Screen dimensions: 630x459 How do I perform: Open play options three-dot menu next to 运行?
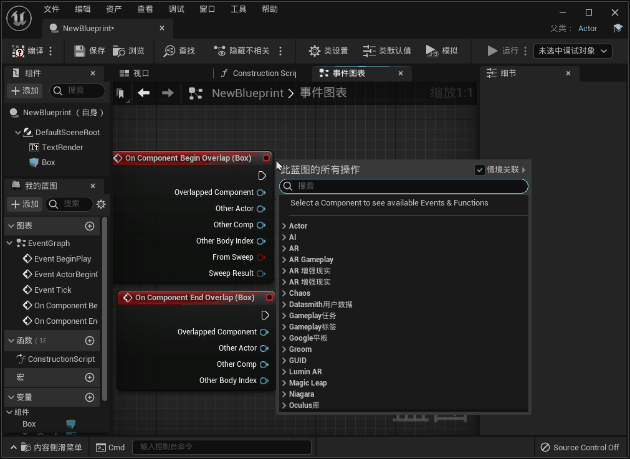[525, 51]
